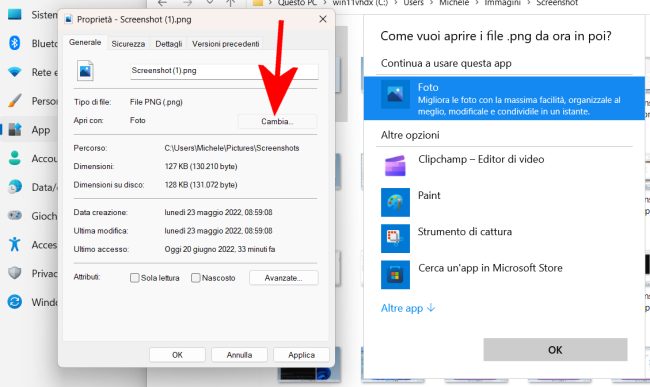This screenshot has width=650, height=387.
Task: Click the Annulla button
Action: pyautogui.click(x=239, y=355)
